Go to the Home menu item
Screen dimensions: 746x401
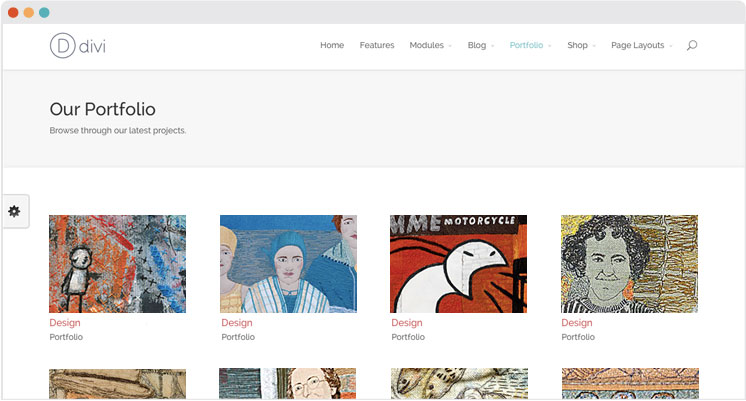coord(332,45)
